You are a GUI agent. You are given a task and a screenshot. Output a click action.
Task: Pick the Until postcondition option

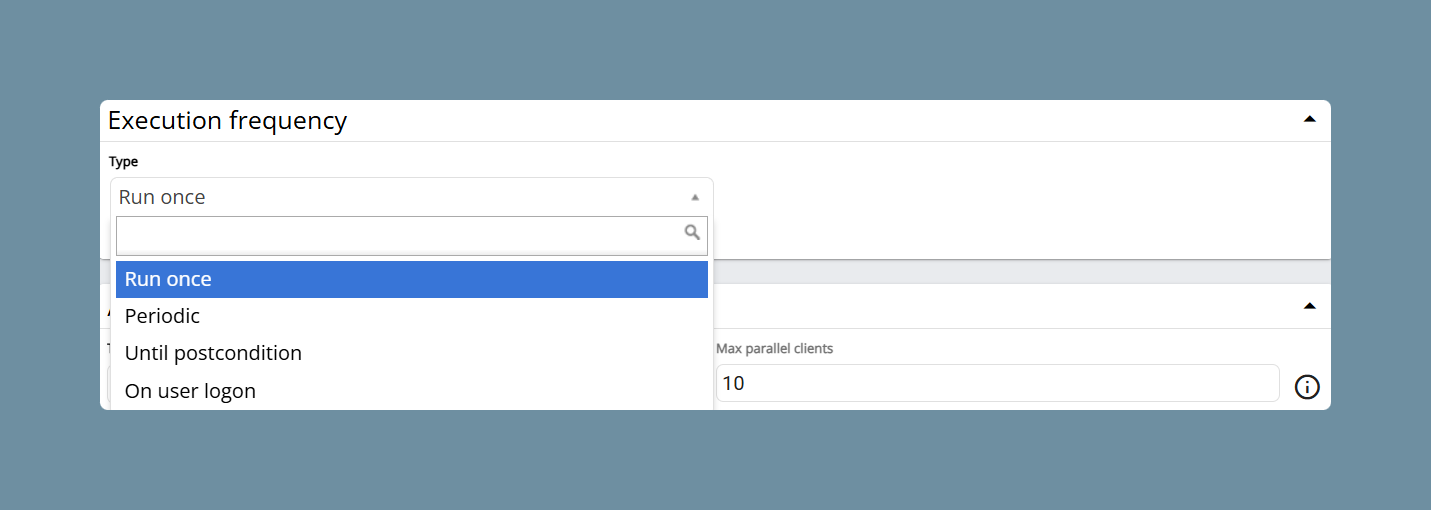[x=412, y=353]
